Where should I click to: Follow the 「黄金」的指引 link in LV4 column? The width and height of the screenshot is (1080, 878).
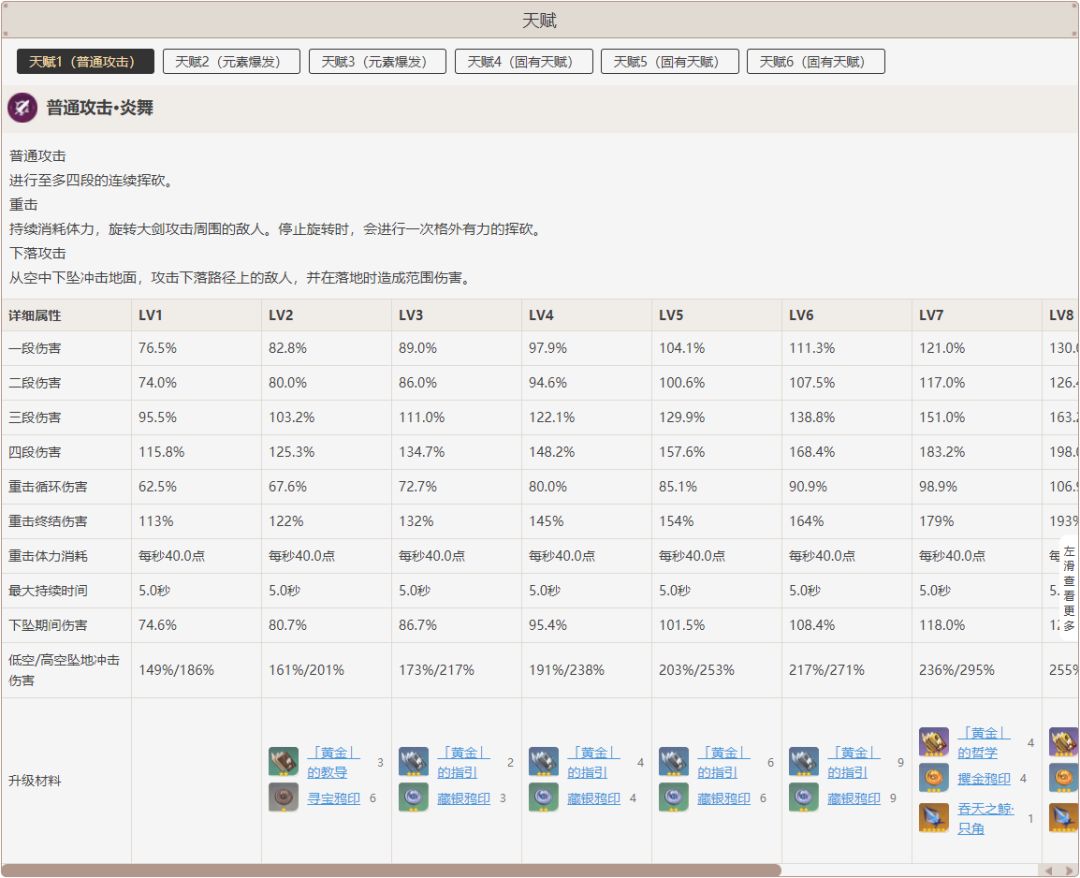pos(594,762)
